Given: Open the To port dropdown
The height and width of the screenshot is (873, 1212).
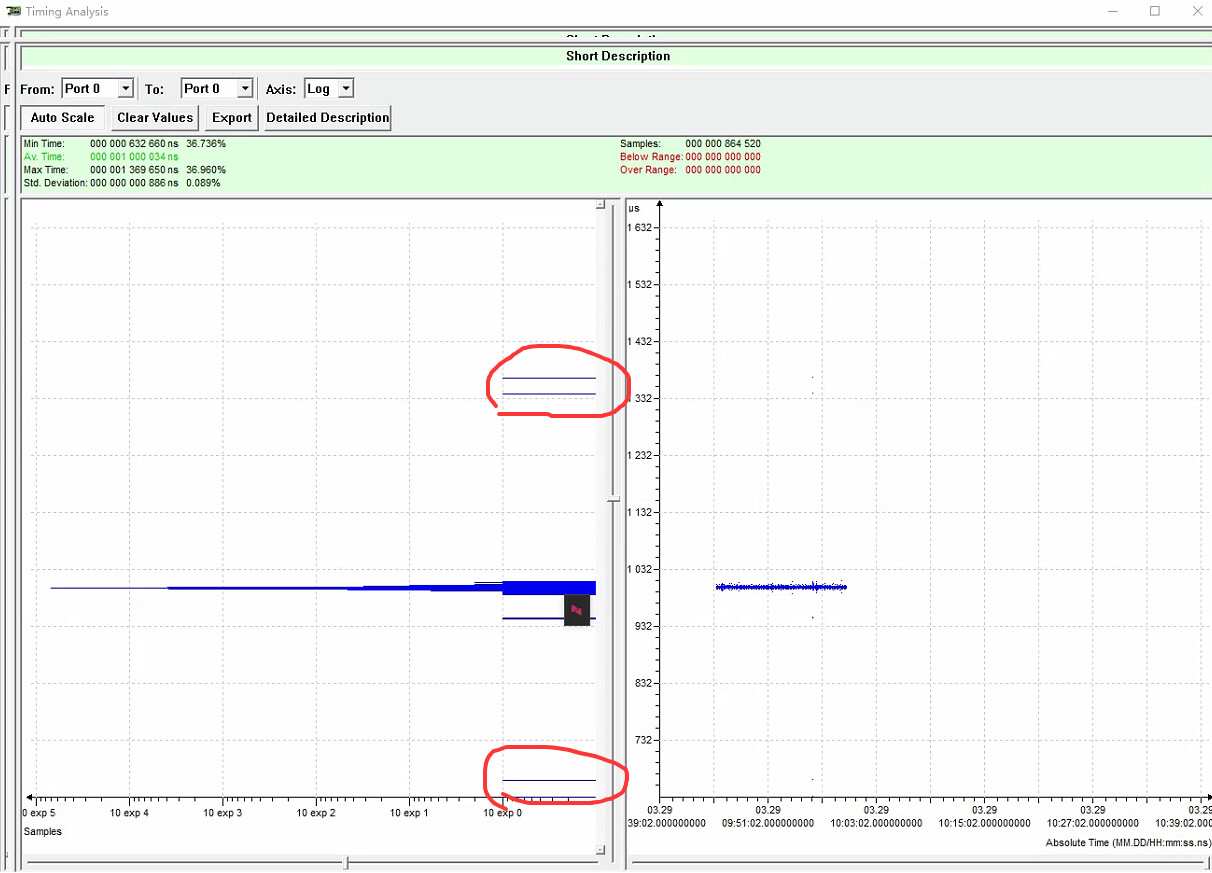Looking at the screenshot, I should pos(245,89).
